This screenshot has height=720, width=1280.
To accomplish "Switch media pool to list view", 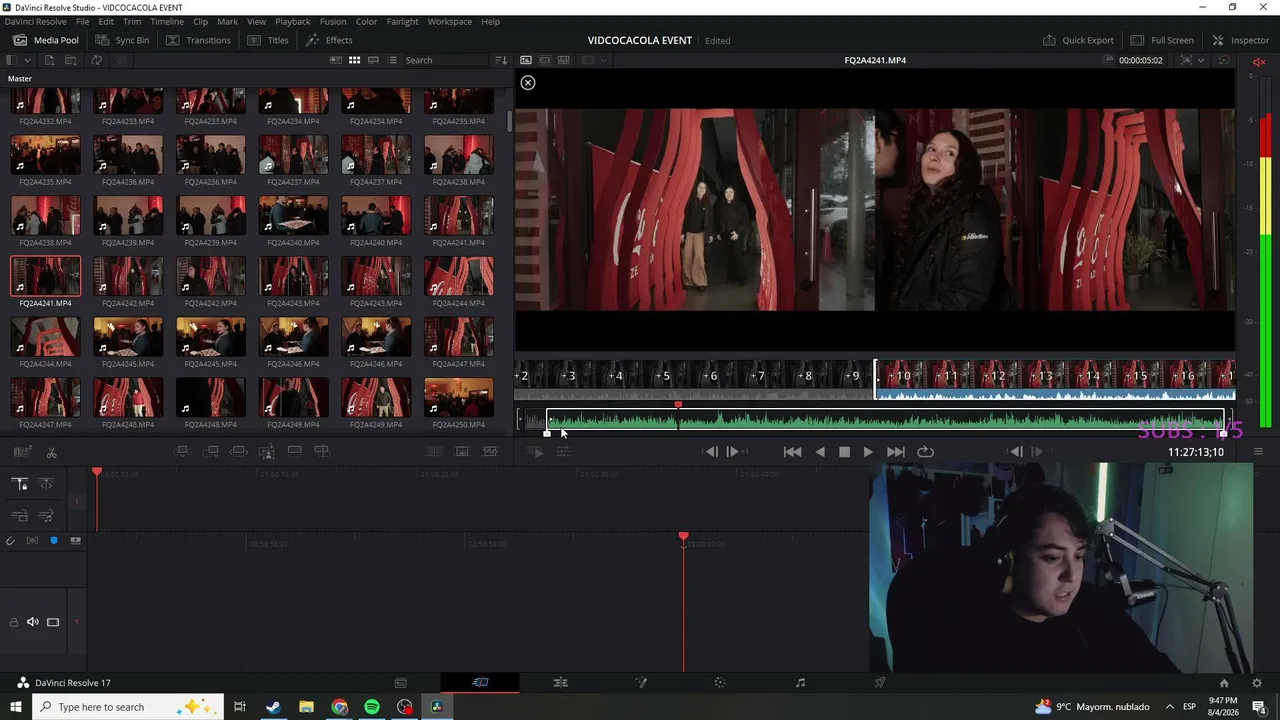I will [391, 60].
